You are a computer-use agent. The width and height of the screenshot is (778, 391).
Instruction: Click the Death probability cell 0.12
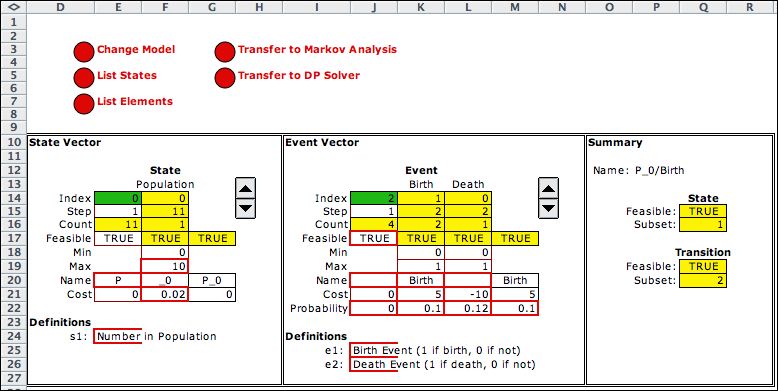(x=468, y=308)
